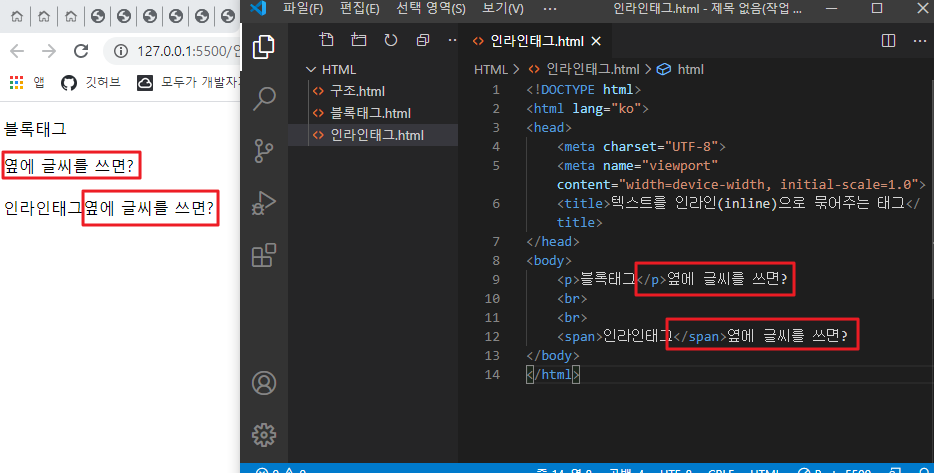Screen dimensions: 934x473
Task: View site information icon in address bar
Action: pos(121,51)
